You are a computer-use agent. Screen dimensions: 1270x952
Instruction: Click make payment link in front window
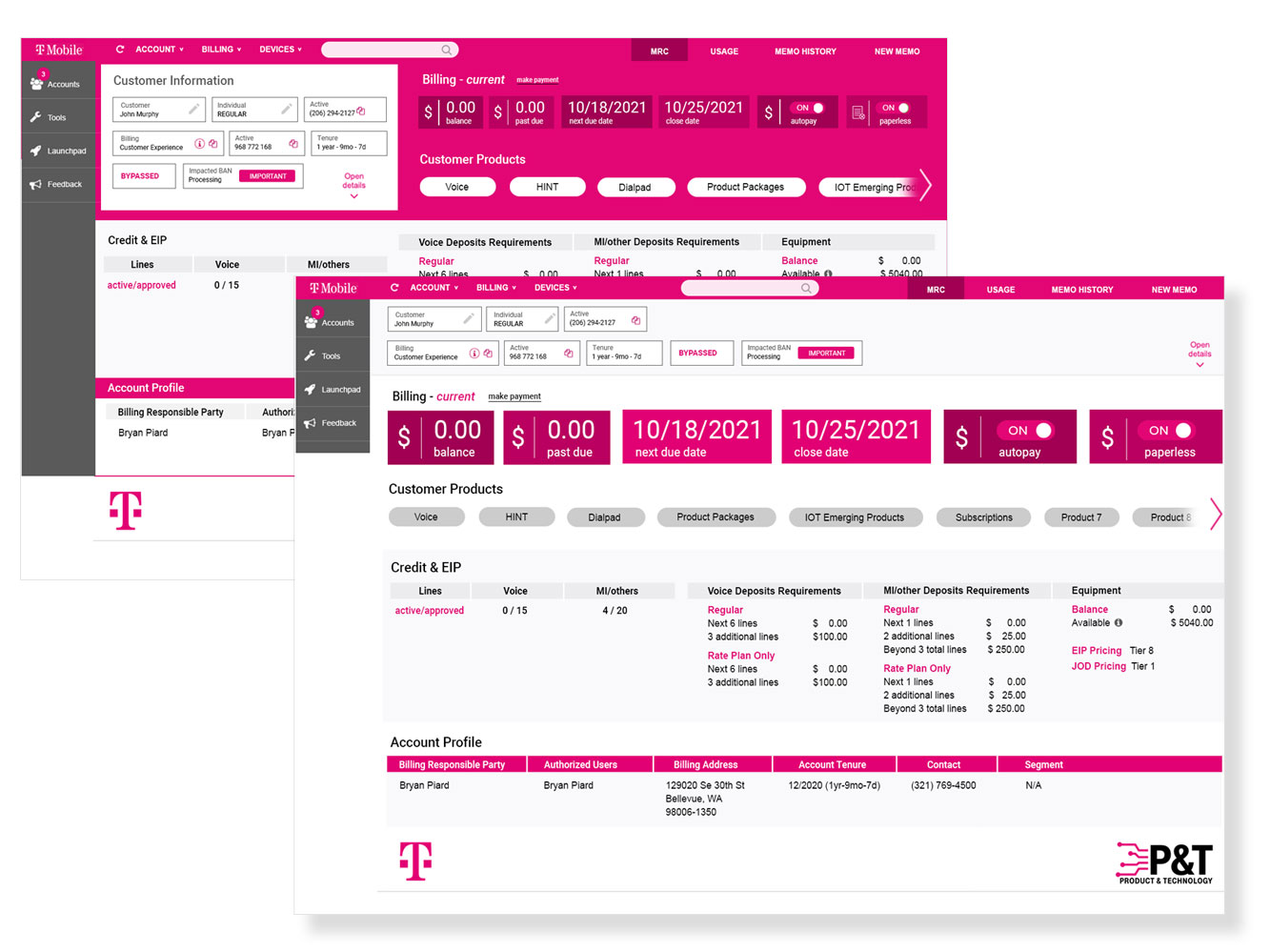point(514,396)
